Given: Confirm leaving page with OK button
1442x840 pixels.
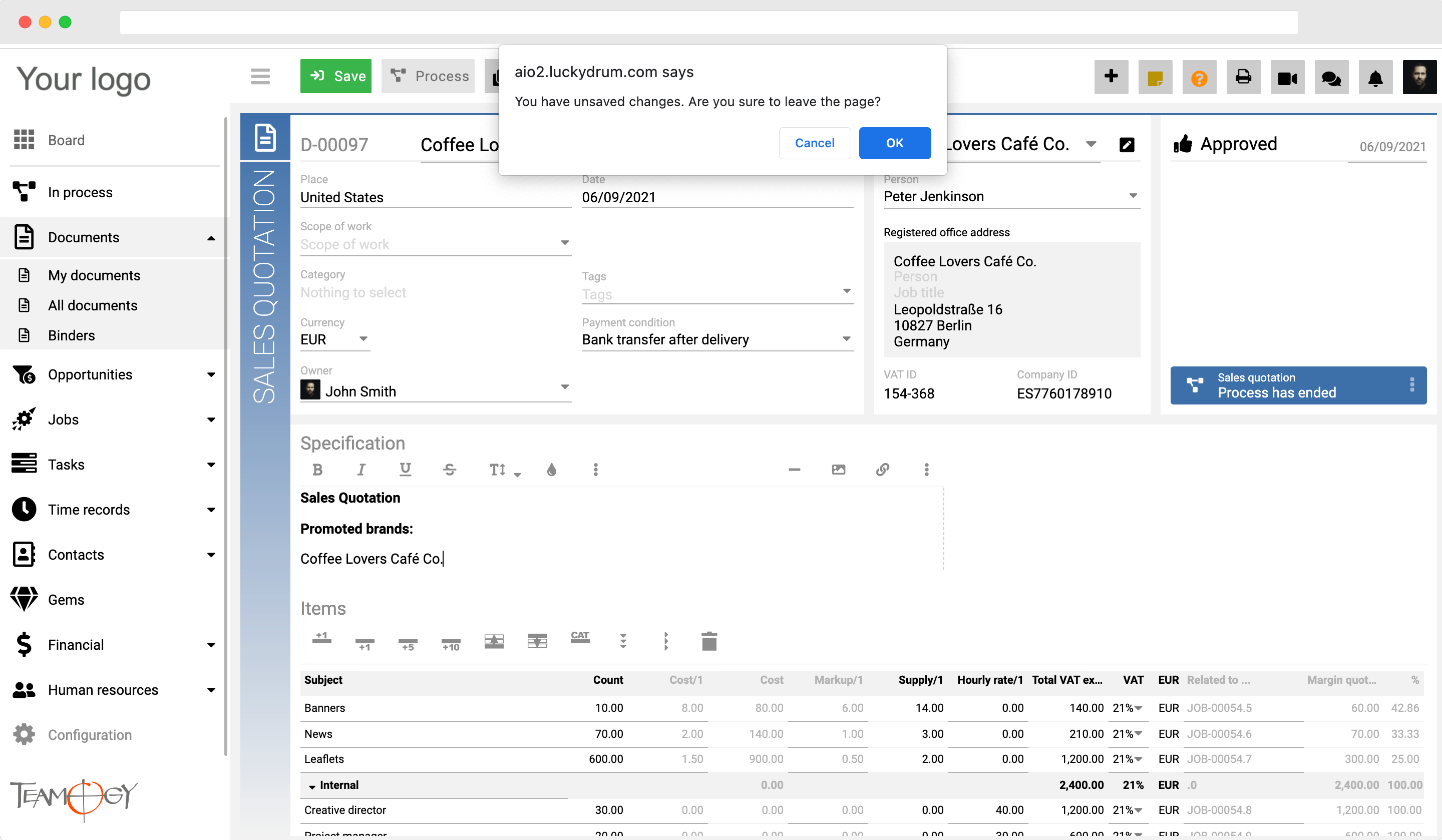Looking at the screenshot, I should 894,143.
